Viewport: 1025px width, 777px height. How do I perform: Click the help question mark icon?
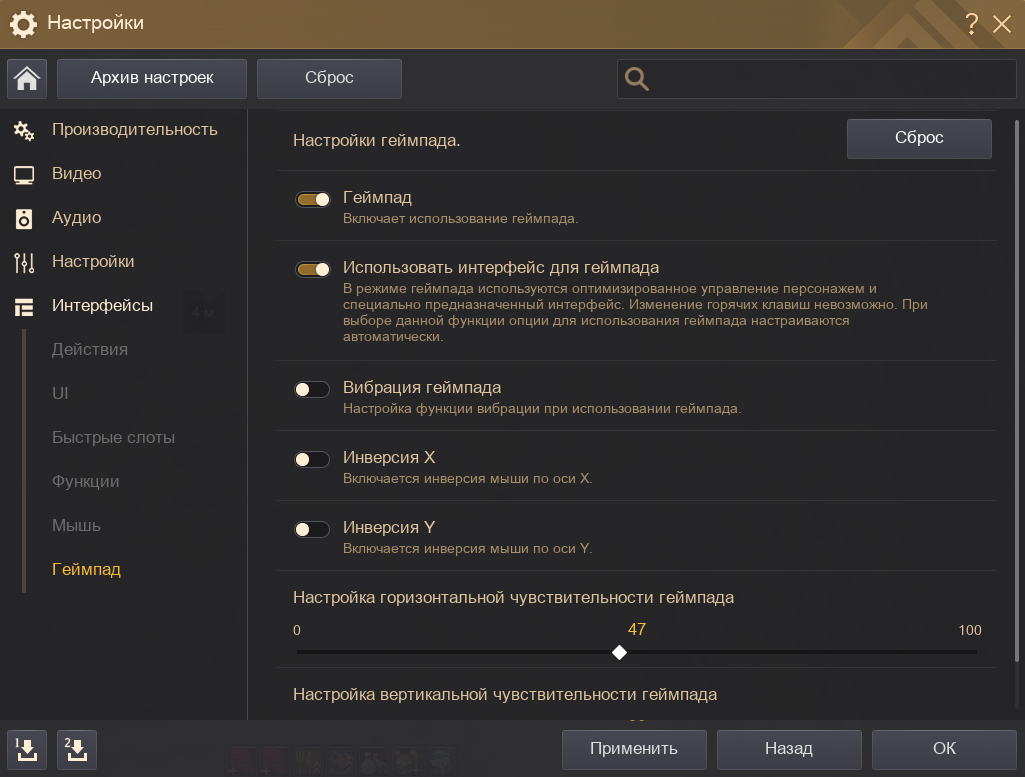point(971,24)
